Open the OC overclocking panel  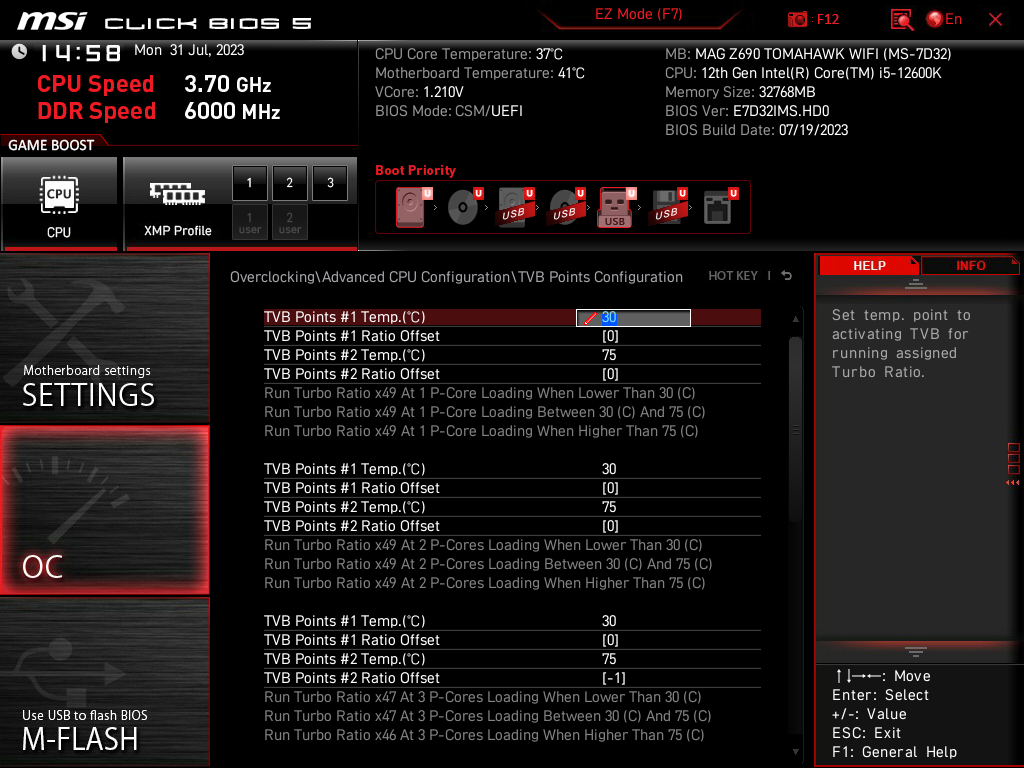(x=104, y=510)
